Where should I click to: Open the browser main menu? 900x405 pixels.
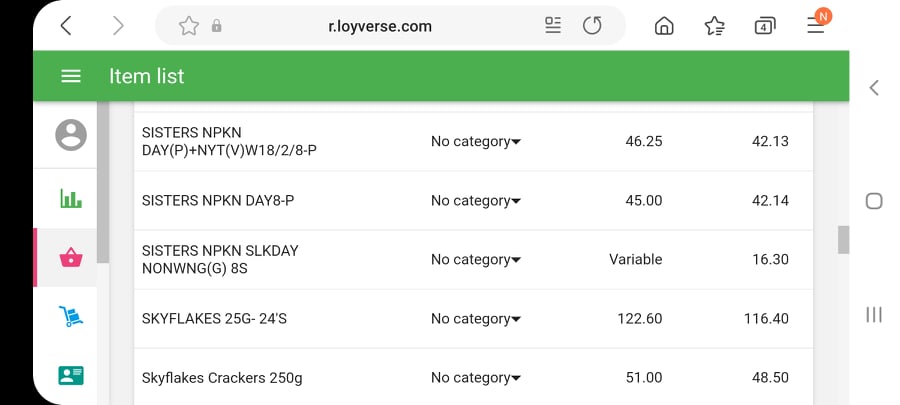coord(816,26)
